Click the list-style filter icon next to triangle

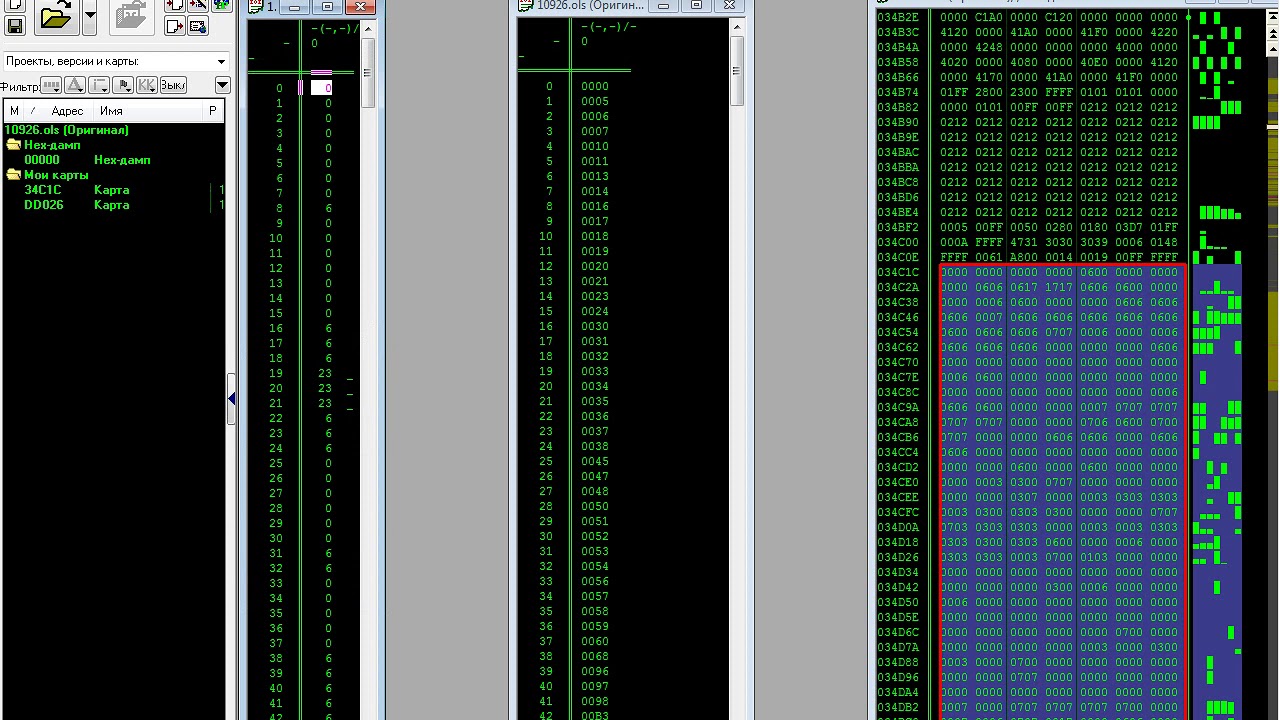(99, 85)
